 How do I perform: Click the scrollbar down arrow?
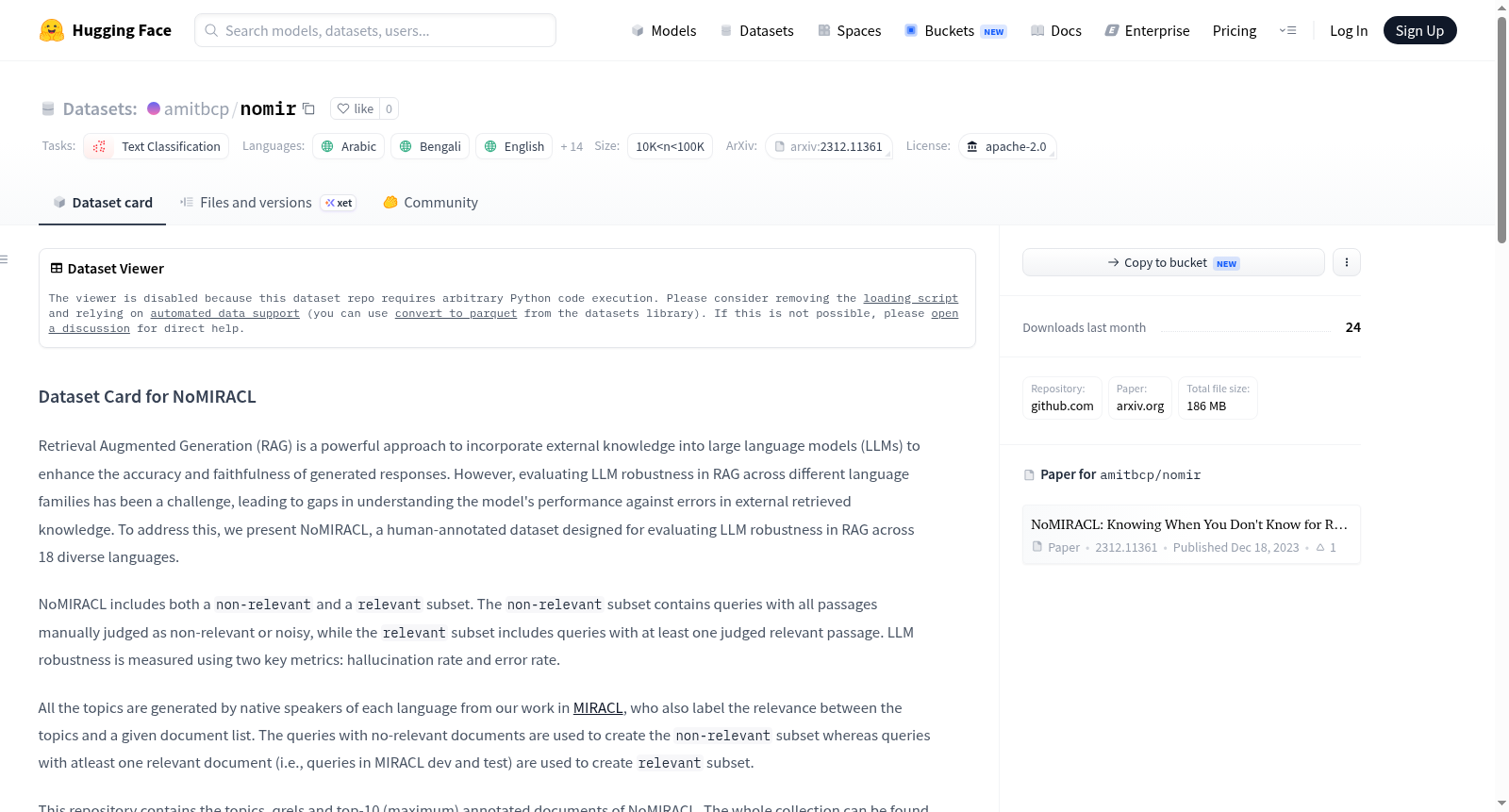pyautogui.click(x=1501, y=804)
